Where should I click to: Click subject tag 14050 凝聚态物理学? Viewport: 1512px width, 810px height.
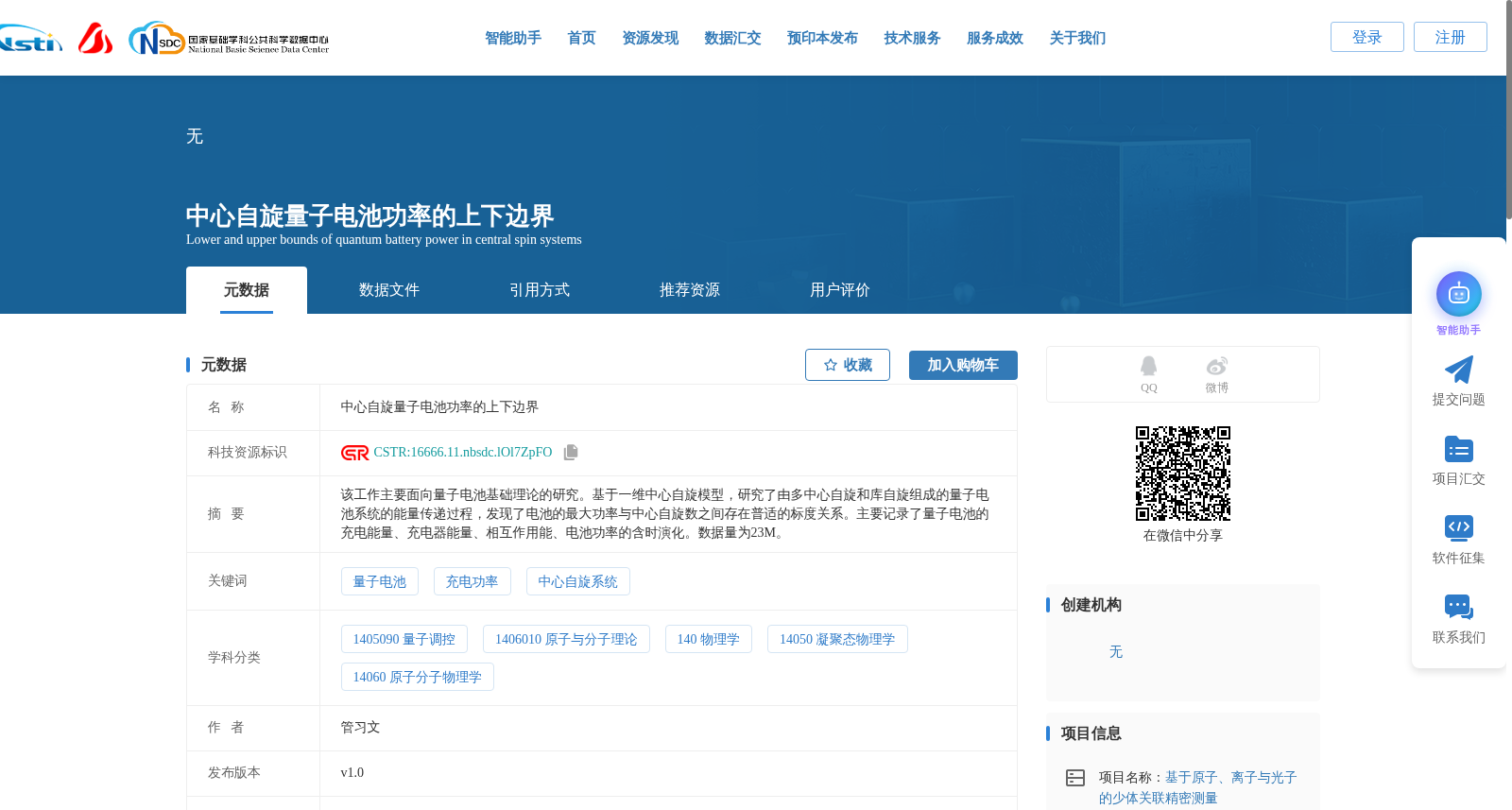point(837,639)
